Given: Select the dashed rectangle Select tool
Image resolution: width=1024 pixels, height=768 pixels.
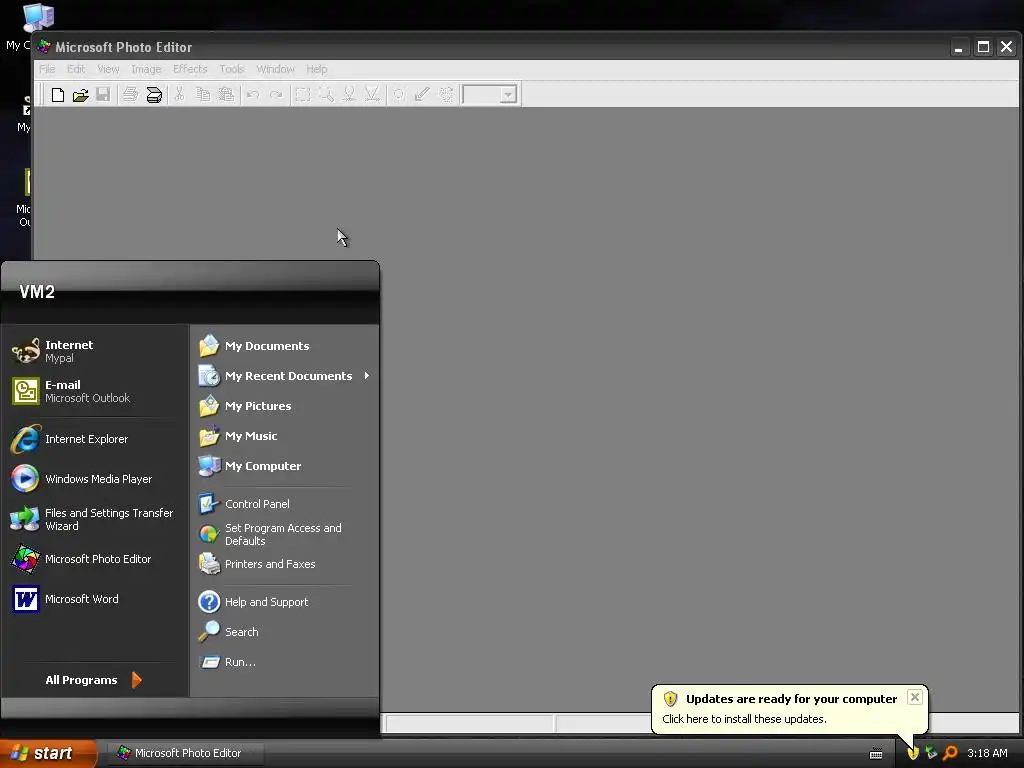Looking at the screenshot, I should pos(302,95).
